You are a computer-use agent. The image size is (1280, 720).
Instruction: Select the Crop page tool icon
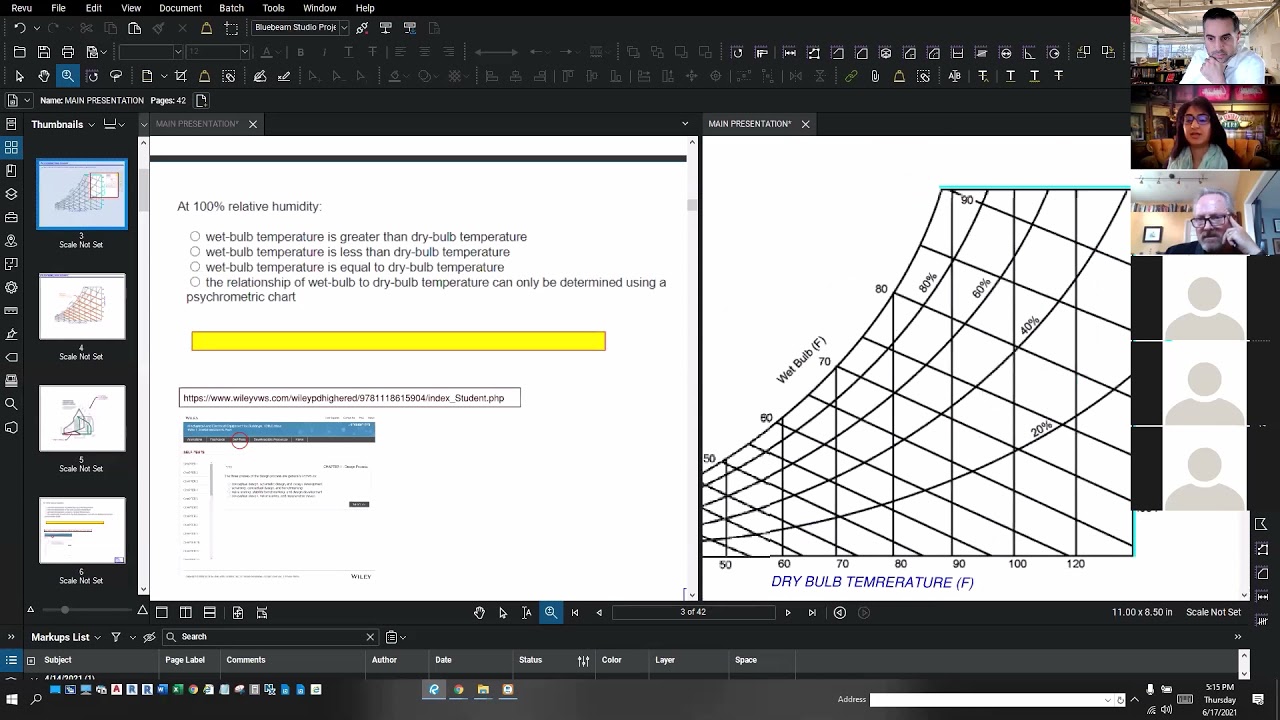(x=181, y=76)
